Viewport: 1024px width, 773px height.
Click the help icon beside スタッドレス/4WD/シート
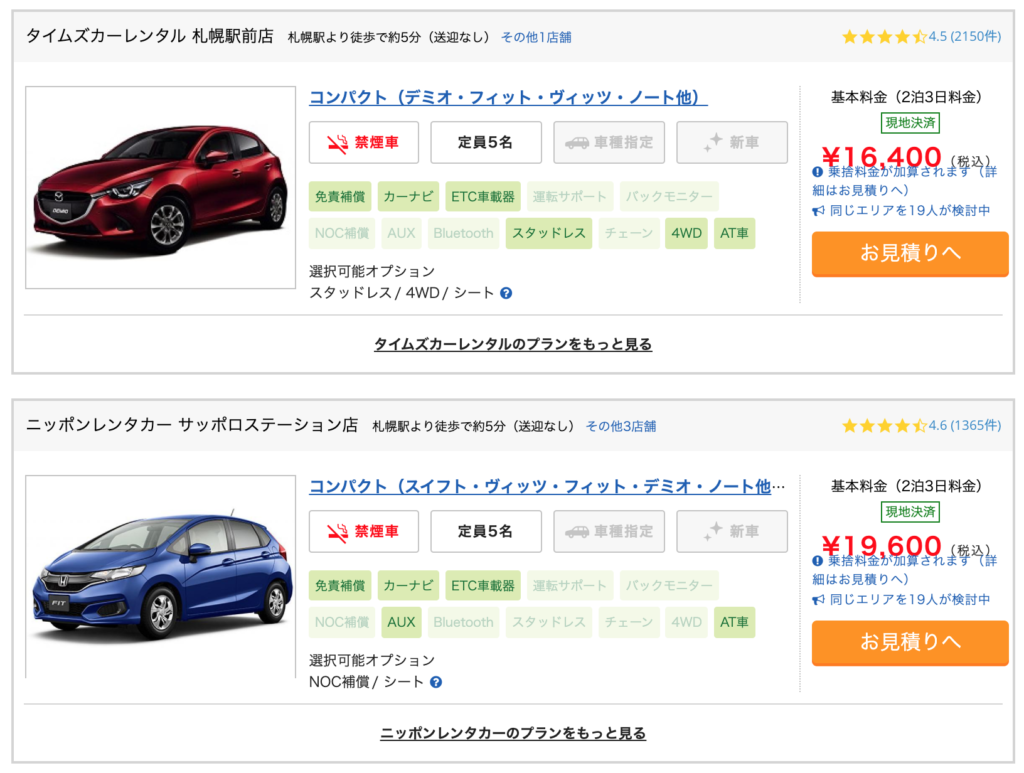coord(506,293)
